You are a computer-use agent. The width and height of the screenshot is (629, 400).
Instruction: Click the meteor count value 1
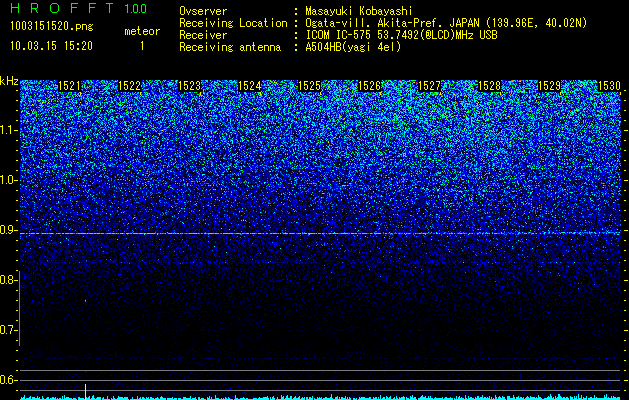coord(142,46)
